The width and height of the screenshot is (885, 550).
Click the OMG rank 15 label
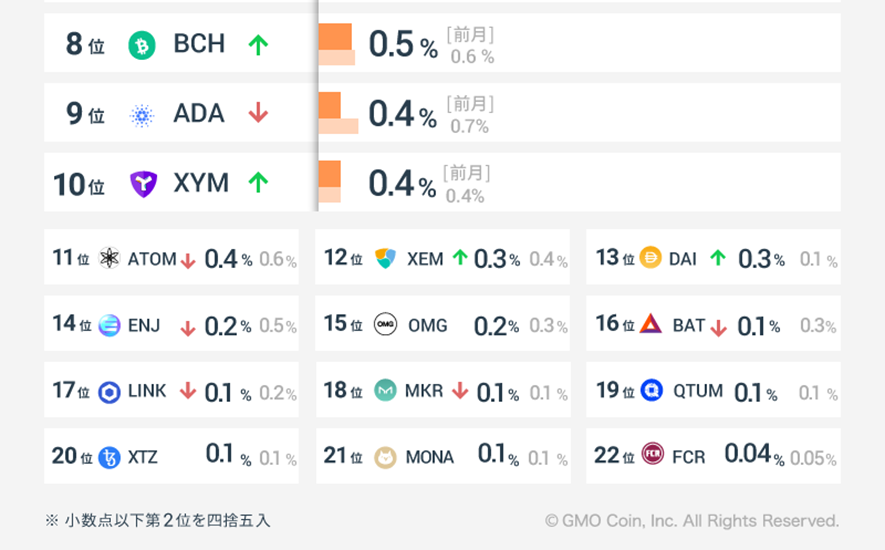[x=427, y=325]
